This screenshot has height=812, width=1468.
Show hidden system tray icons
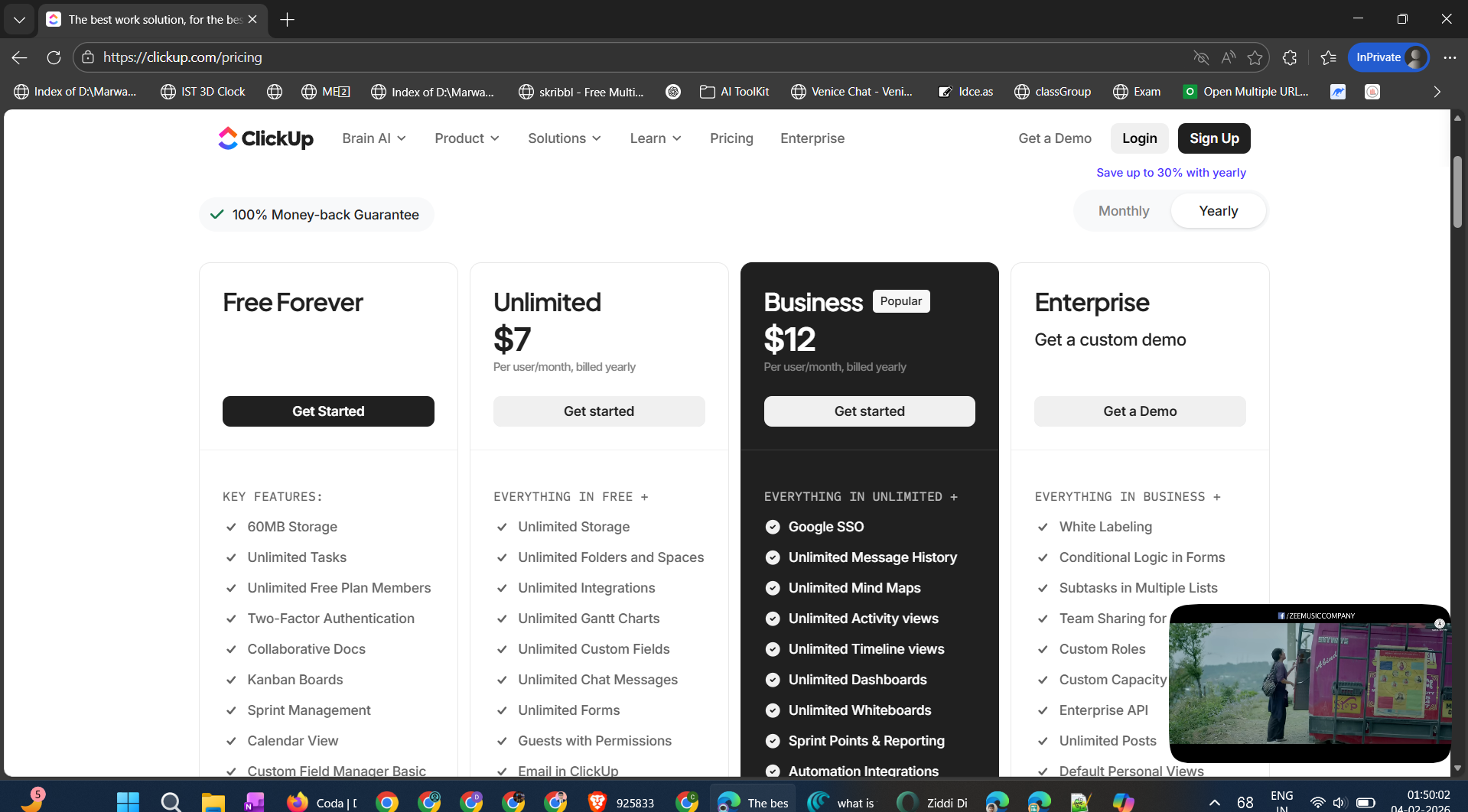(1214, 802)
